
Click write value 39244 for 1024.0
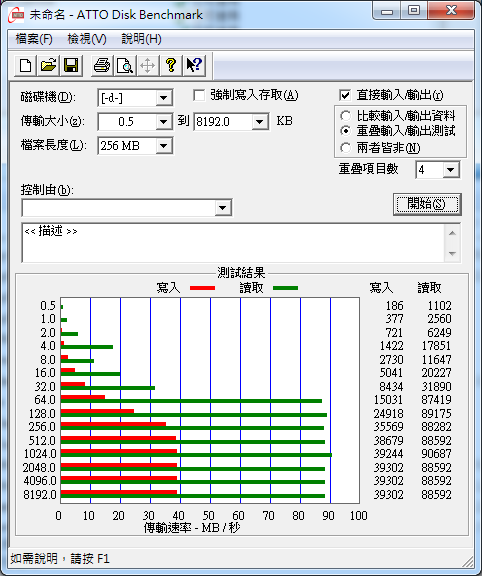[x=388, y=454]
